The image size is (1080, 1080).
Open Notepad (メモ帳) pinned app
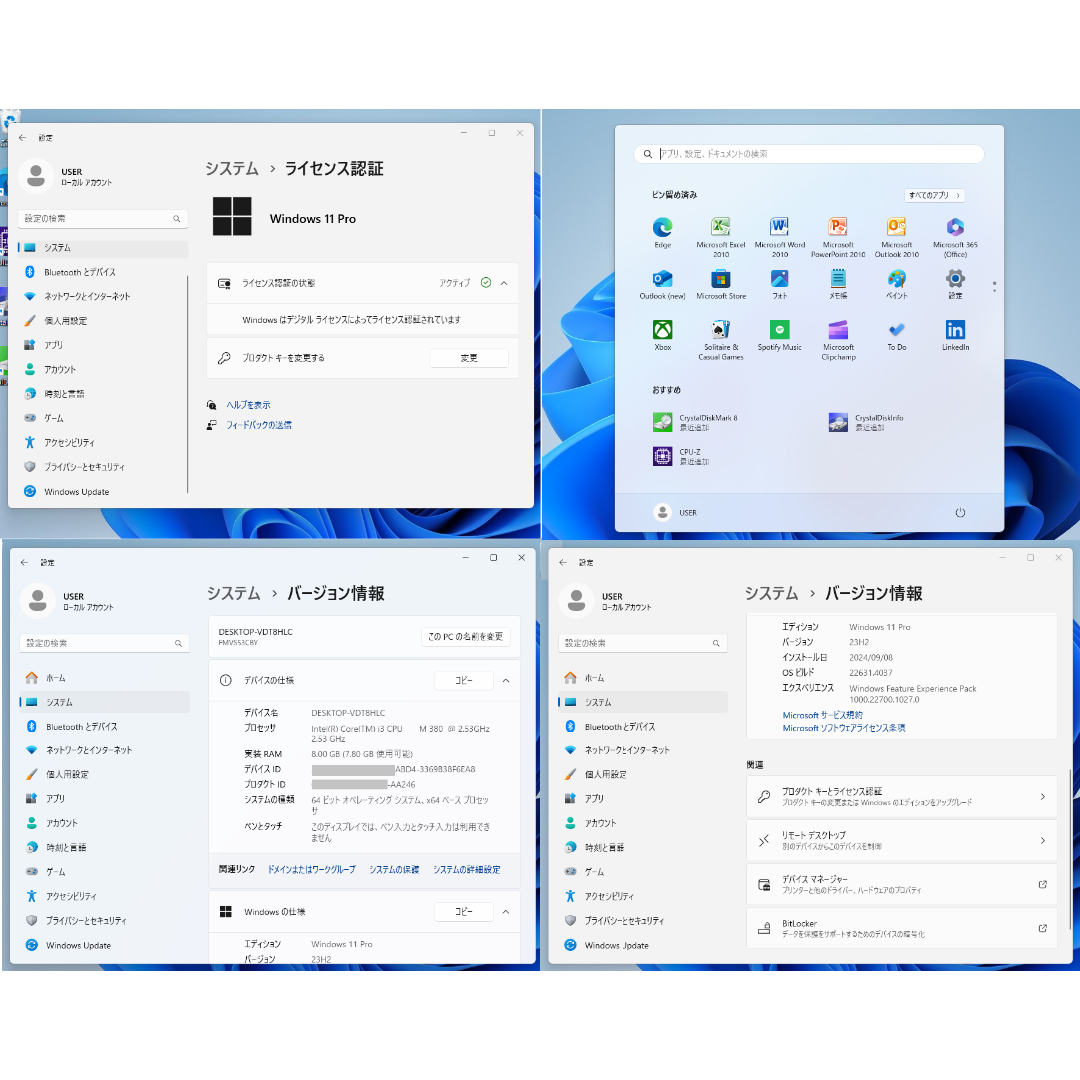pos(838,284)
